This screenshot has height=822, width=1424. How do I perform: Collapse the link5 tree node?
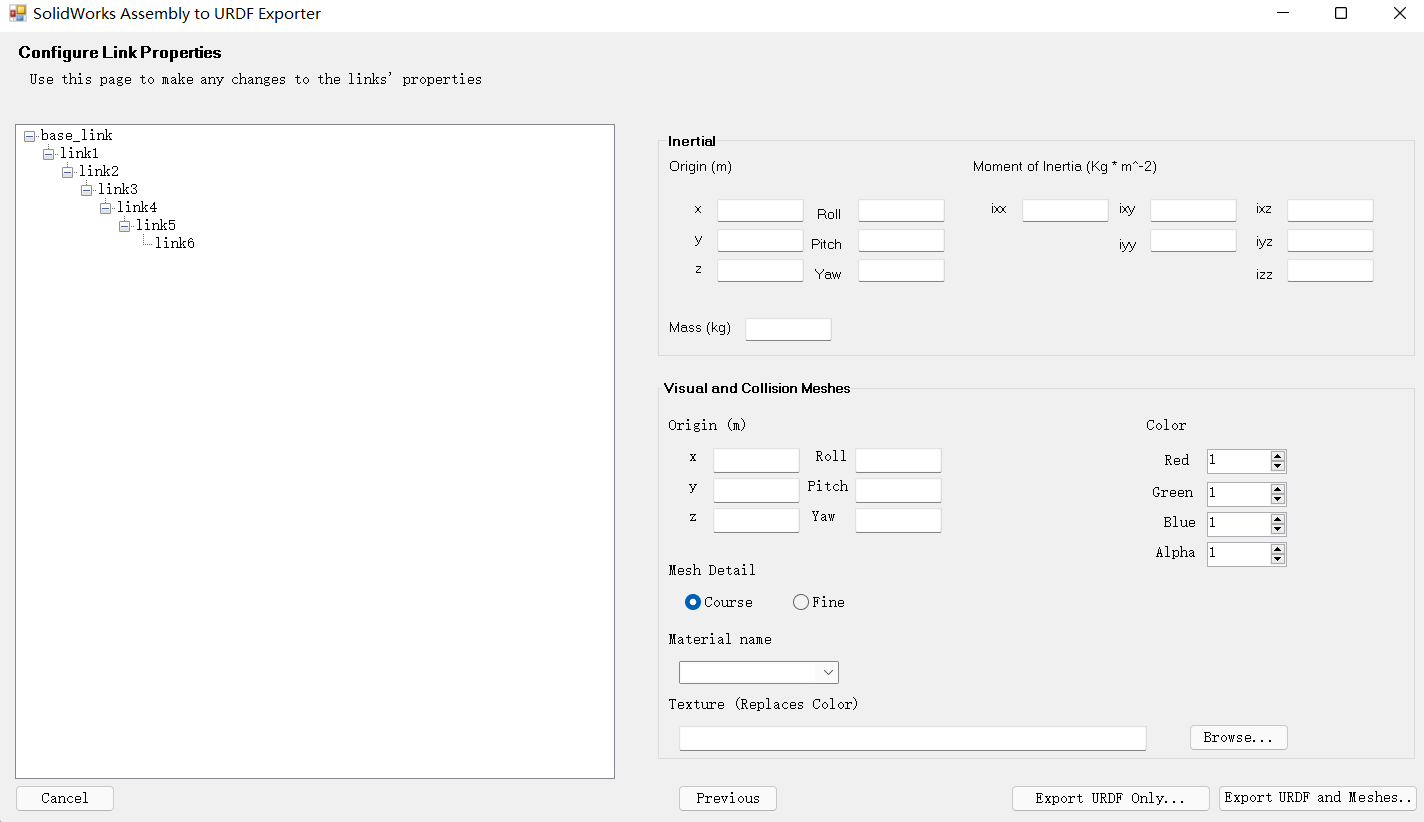[x=125, y=226]
